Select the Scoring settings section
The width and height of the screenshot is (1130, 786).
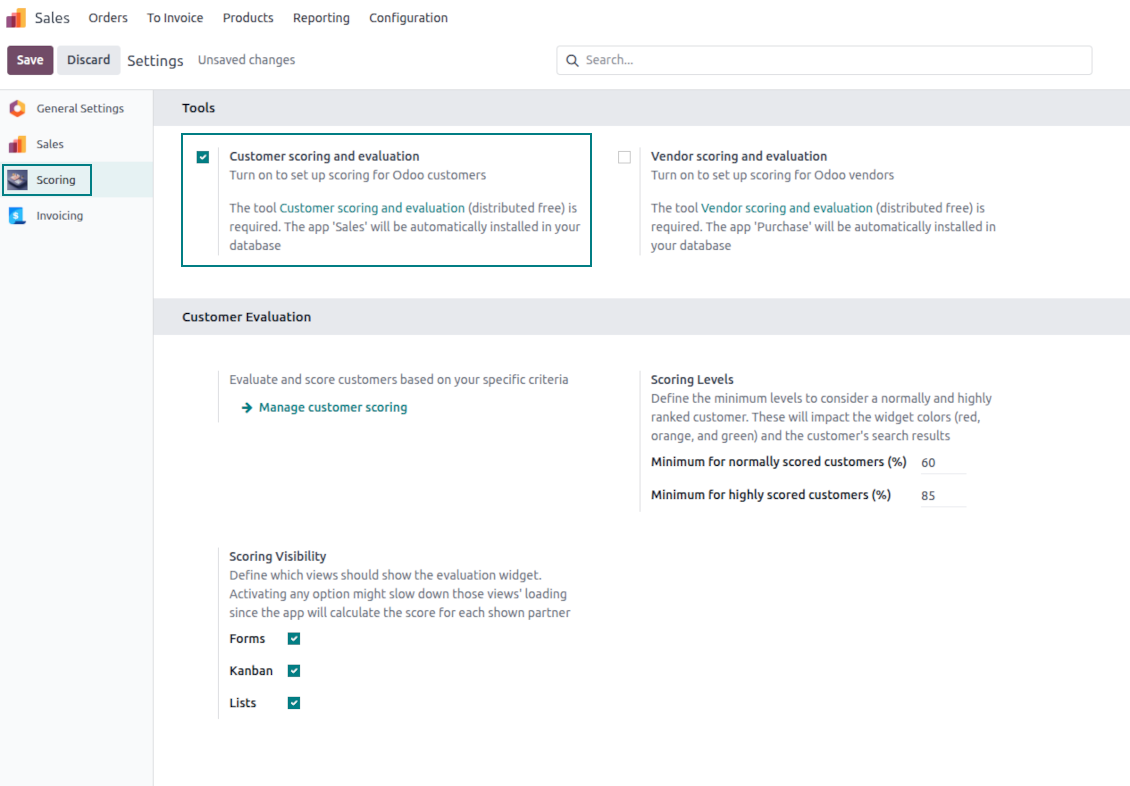[x=76, y=179]
